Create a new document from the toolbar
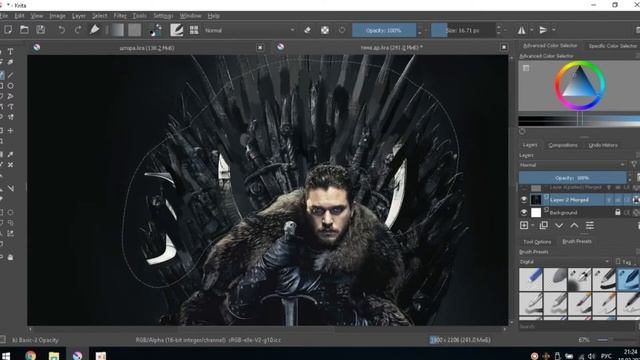 (8, 30)
